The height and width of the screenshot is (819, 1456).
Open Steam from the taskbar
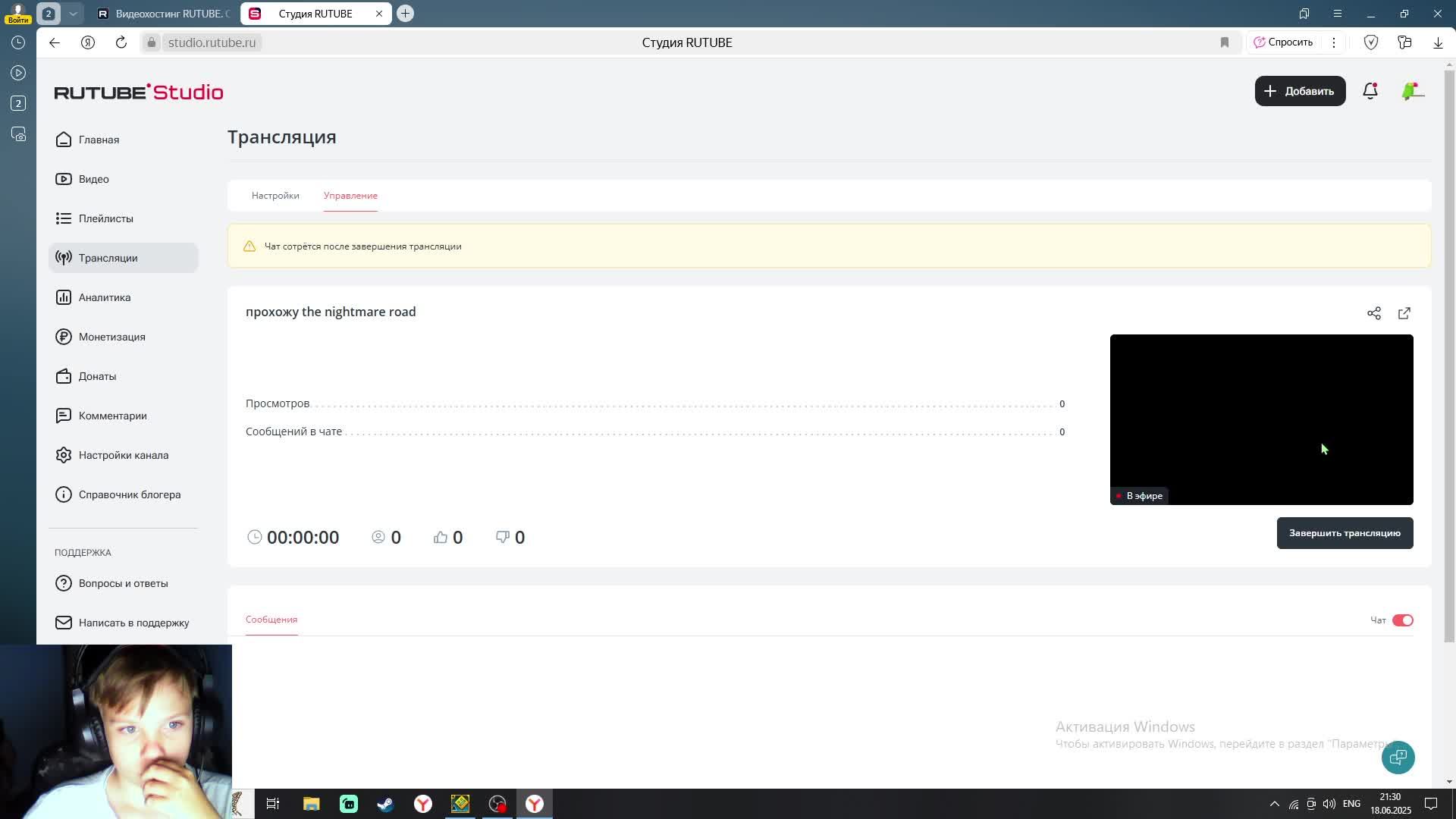pyautogui.click(x=385, y=804)
